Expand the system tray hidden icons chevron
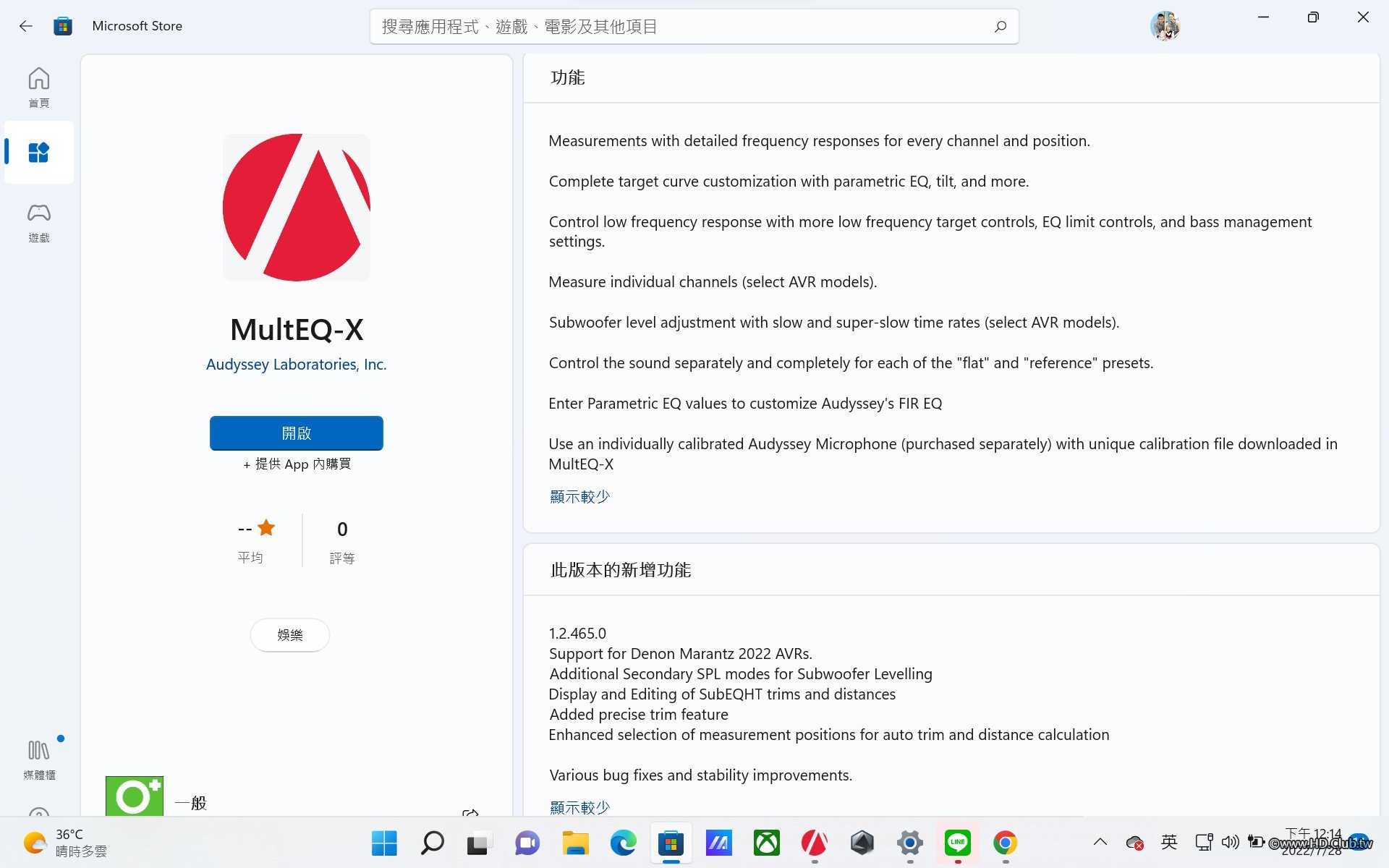The height and width of the screenshot is (868, 1389). [1100, 842]
